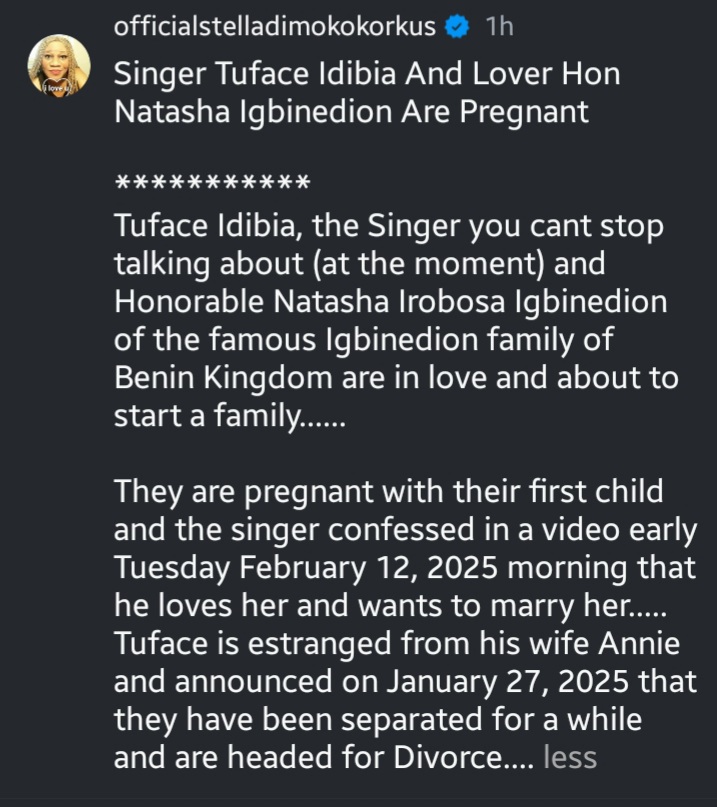Tap the officialstelladimokokorkus username
Viewport: 717px width, 807px height.
click(275, 27)
